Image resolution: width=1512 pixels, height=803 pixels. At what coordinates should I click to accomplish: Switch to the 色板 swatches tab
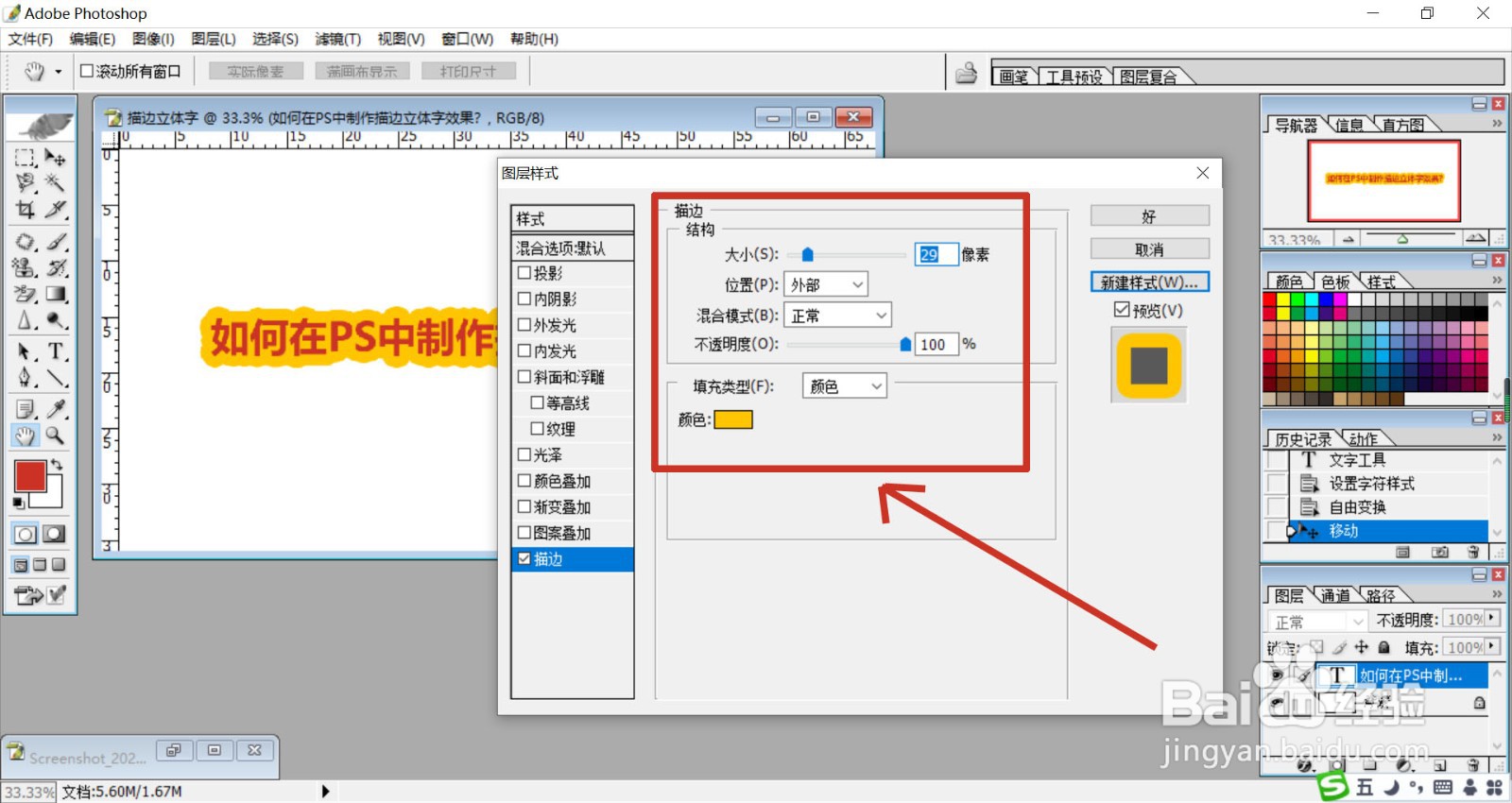1335,282
